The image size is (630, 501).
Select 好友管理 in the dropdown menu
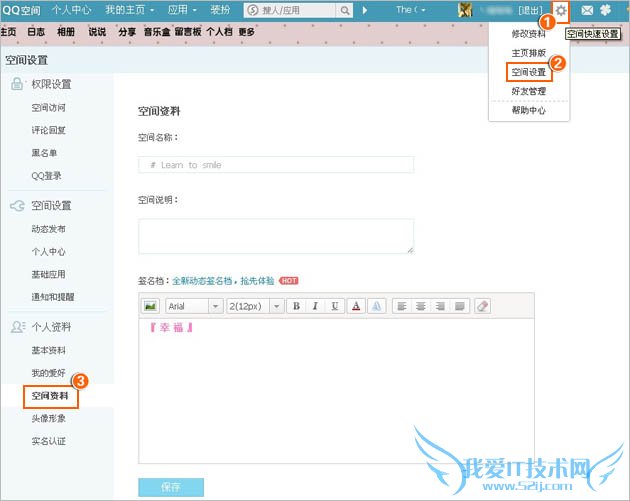pos(528,91)
